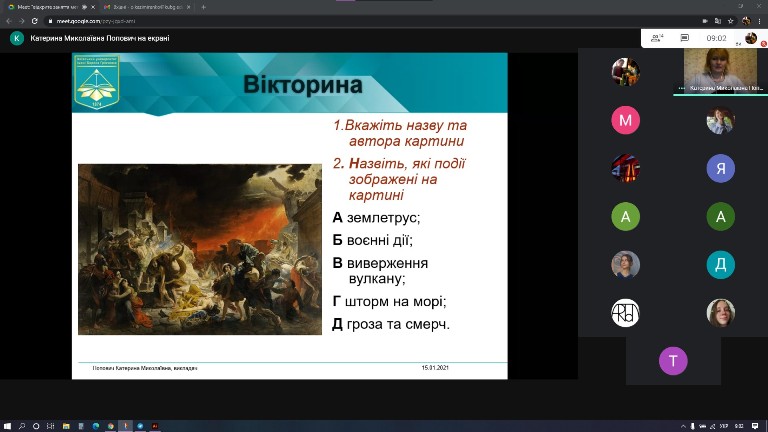Open Microsoft Edge from the taskbar

pos(96,426)
